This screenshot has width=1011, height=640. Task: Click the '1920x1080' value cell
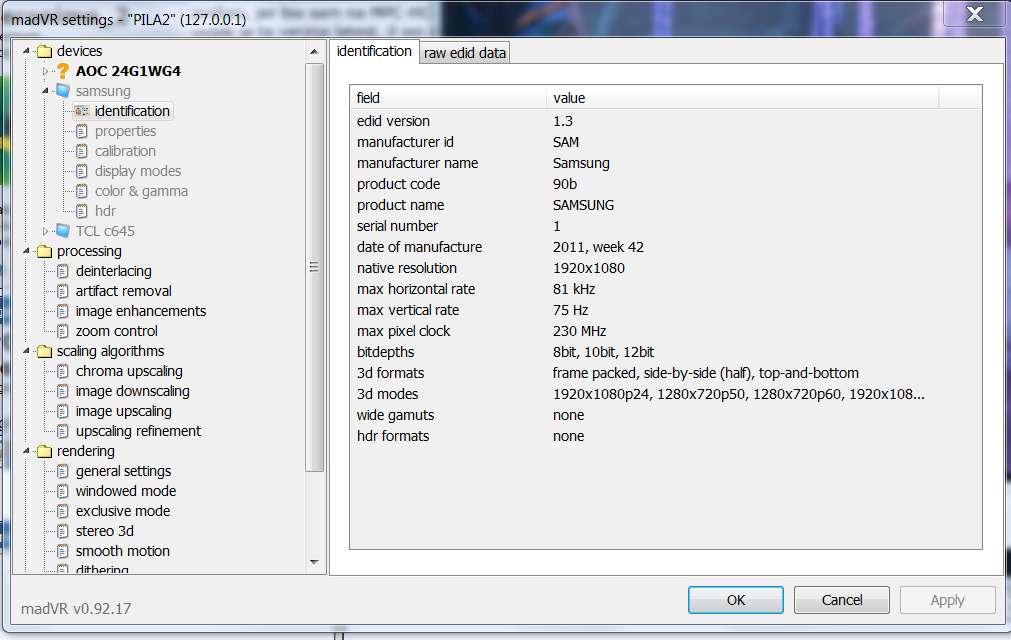[x=589, y=267]
